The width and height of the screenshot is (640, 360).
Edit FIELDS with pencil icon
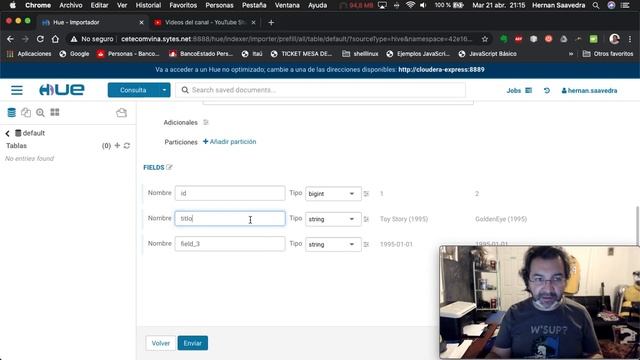[169, 167]
